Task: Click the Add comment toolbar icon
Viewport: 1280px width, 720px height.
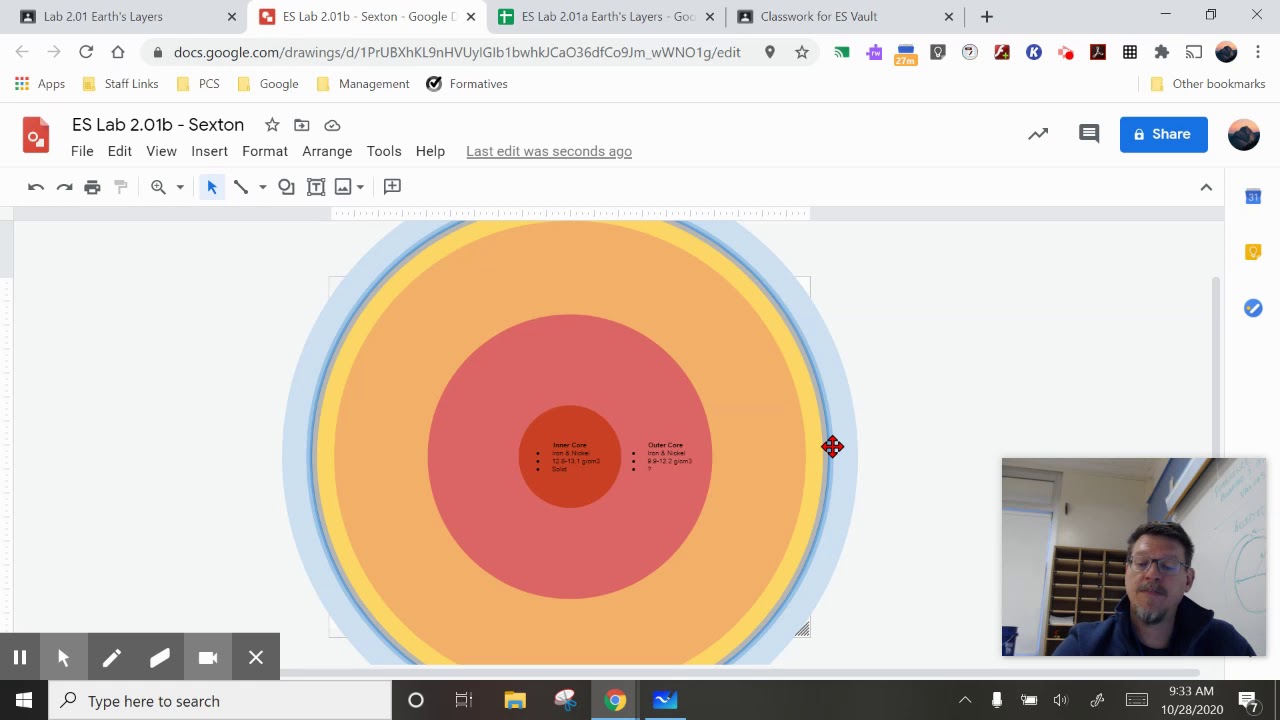Action: pos(392,187)
